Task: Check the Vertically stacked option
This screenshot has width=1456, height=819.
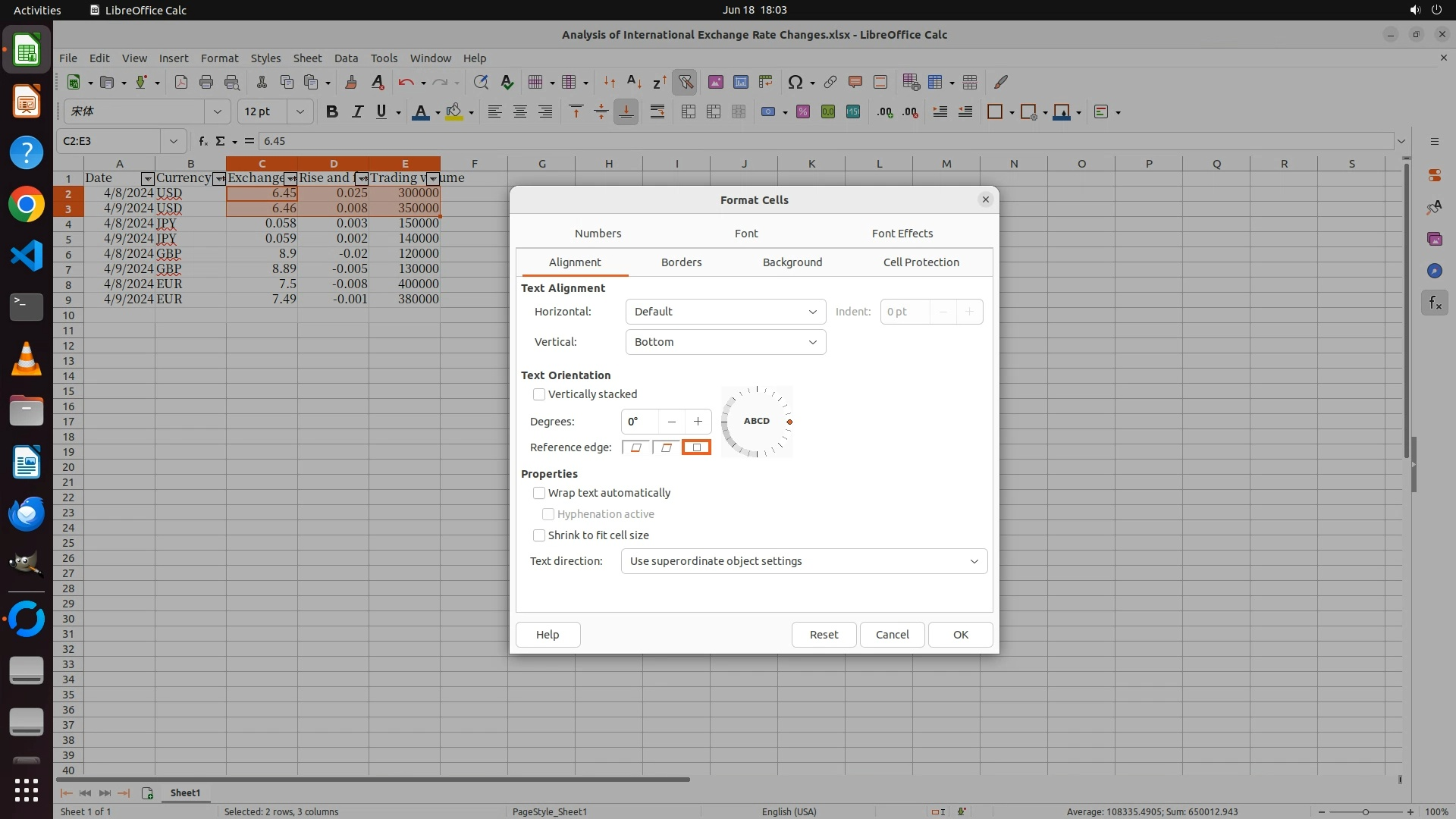Action: tap(539, 394)
